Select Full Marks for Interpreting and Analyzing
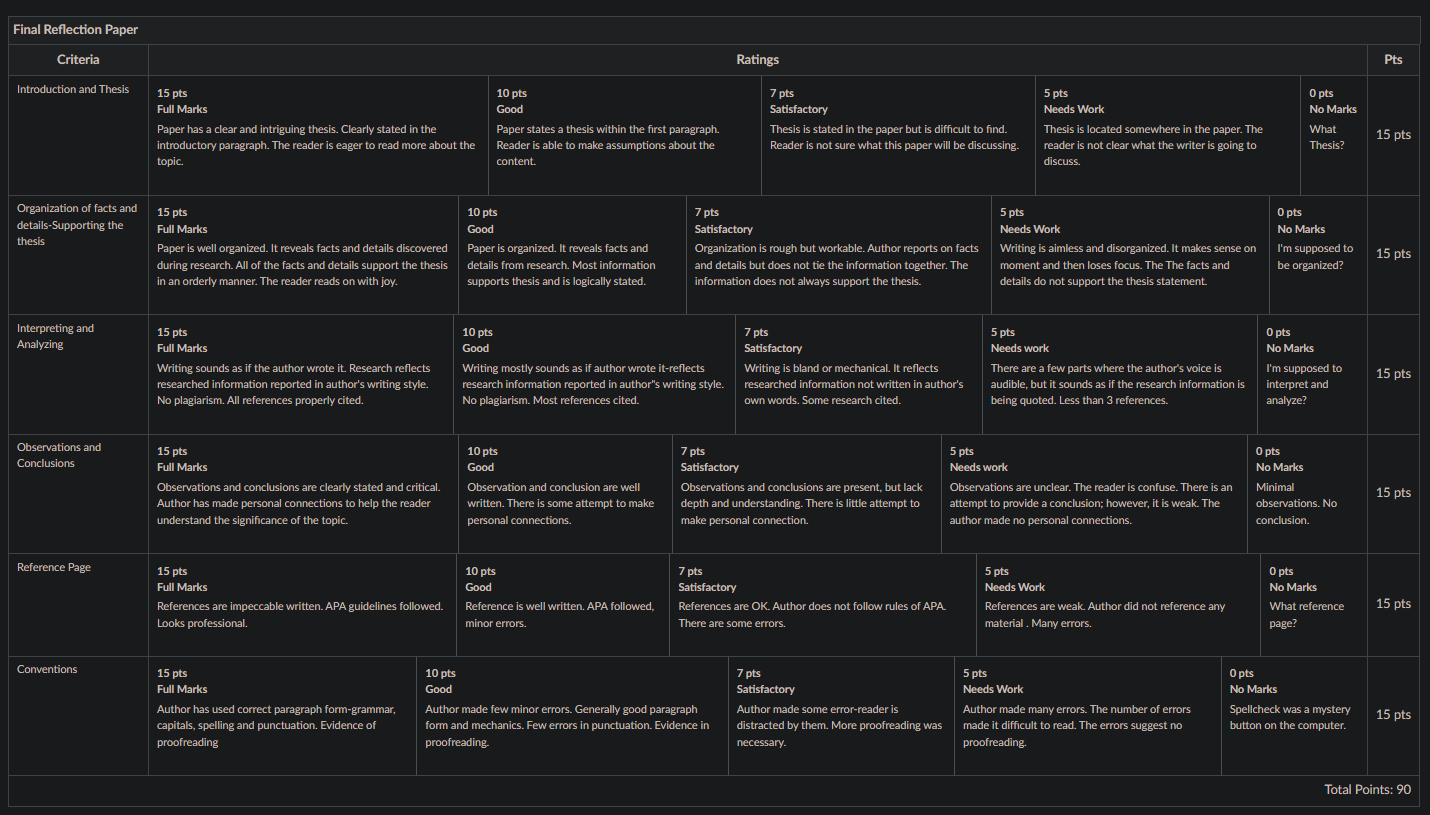This screenshot has height=815, width=1430. [301, 374]
